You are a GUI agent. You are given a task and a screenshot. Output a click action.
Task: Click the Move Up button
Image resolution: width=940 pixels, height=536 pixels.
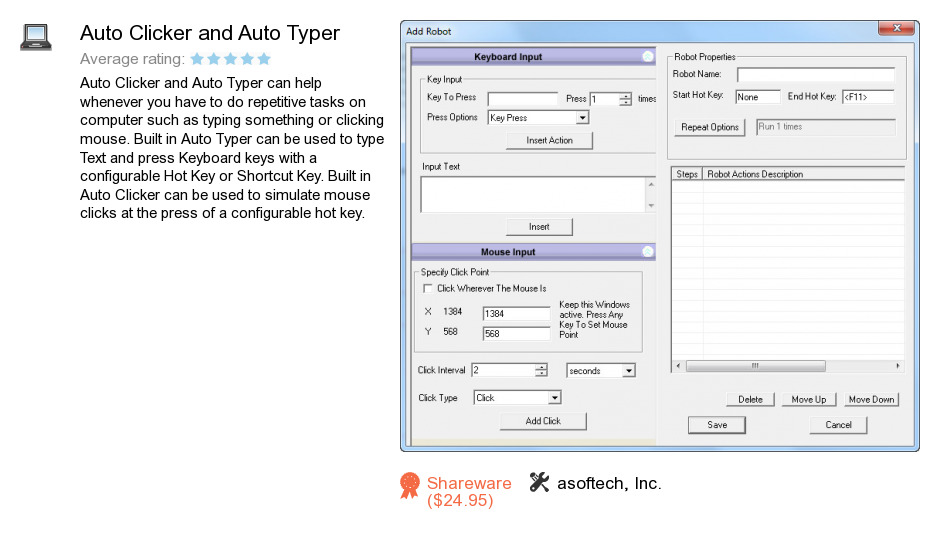click(809, 399)
